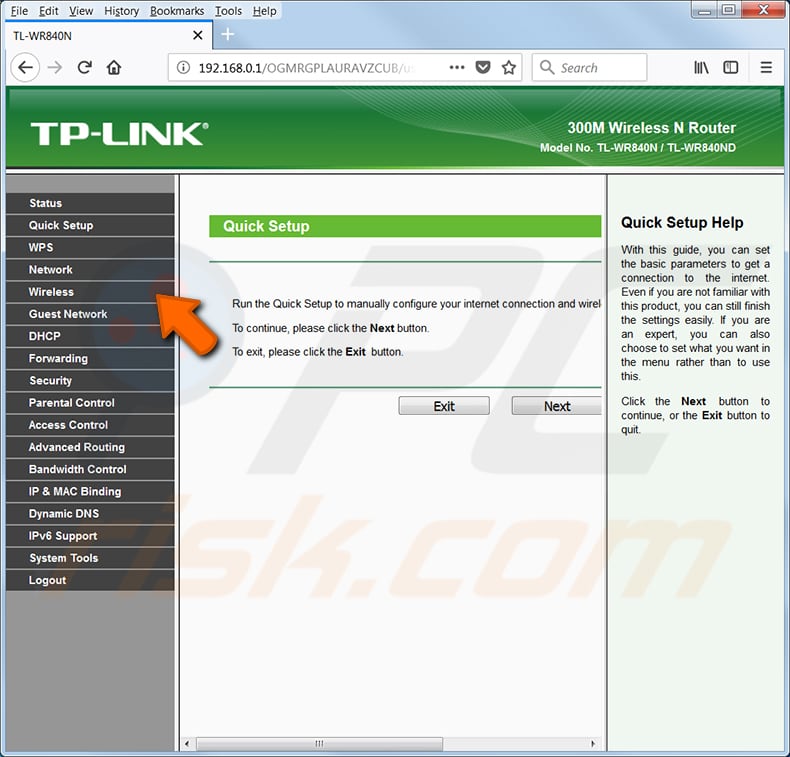790x757 pixels.
Task: Open the Firefox hamburger menu
Action: [766, 68]
